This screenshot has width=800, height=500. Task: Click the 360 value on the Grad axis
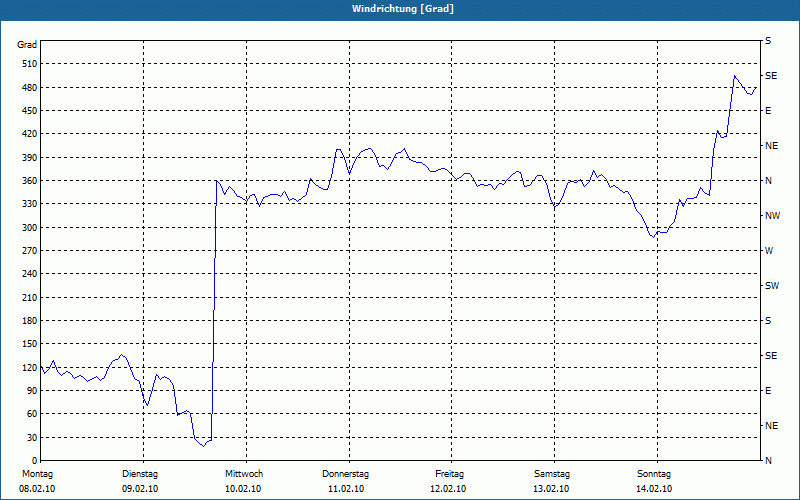(29, 181)
